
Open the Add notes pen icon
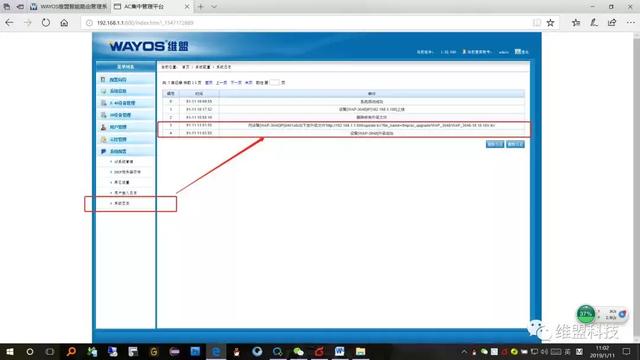click(594, 23)
